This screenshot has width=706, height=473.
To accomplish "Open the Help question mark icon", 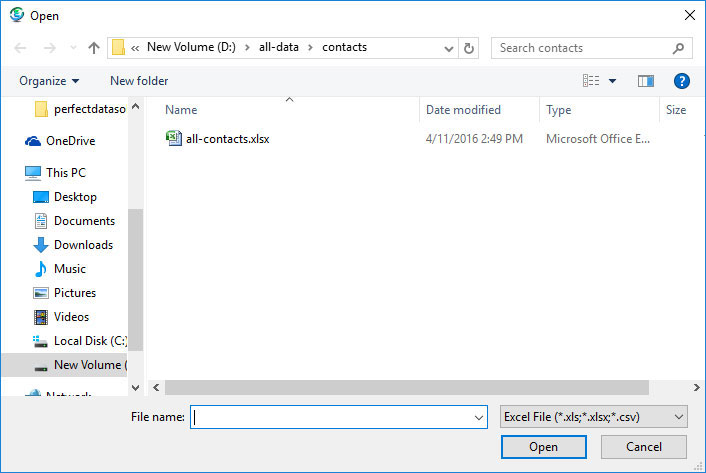I will pyautogui.click(x=682, y=81).
